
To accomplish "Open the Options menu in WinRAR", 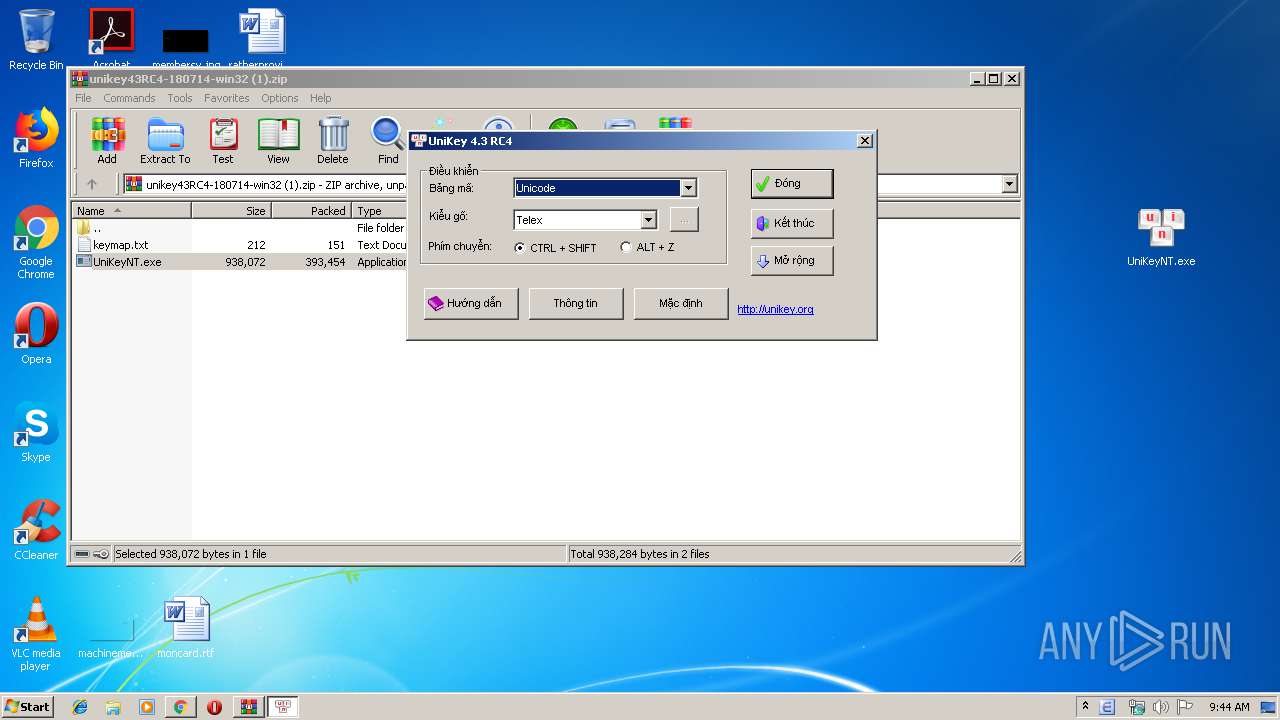I will 280,98.
